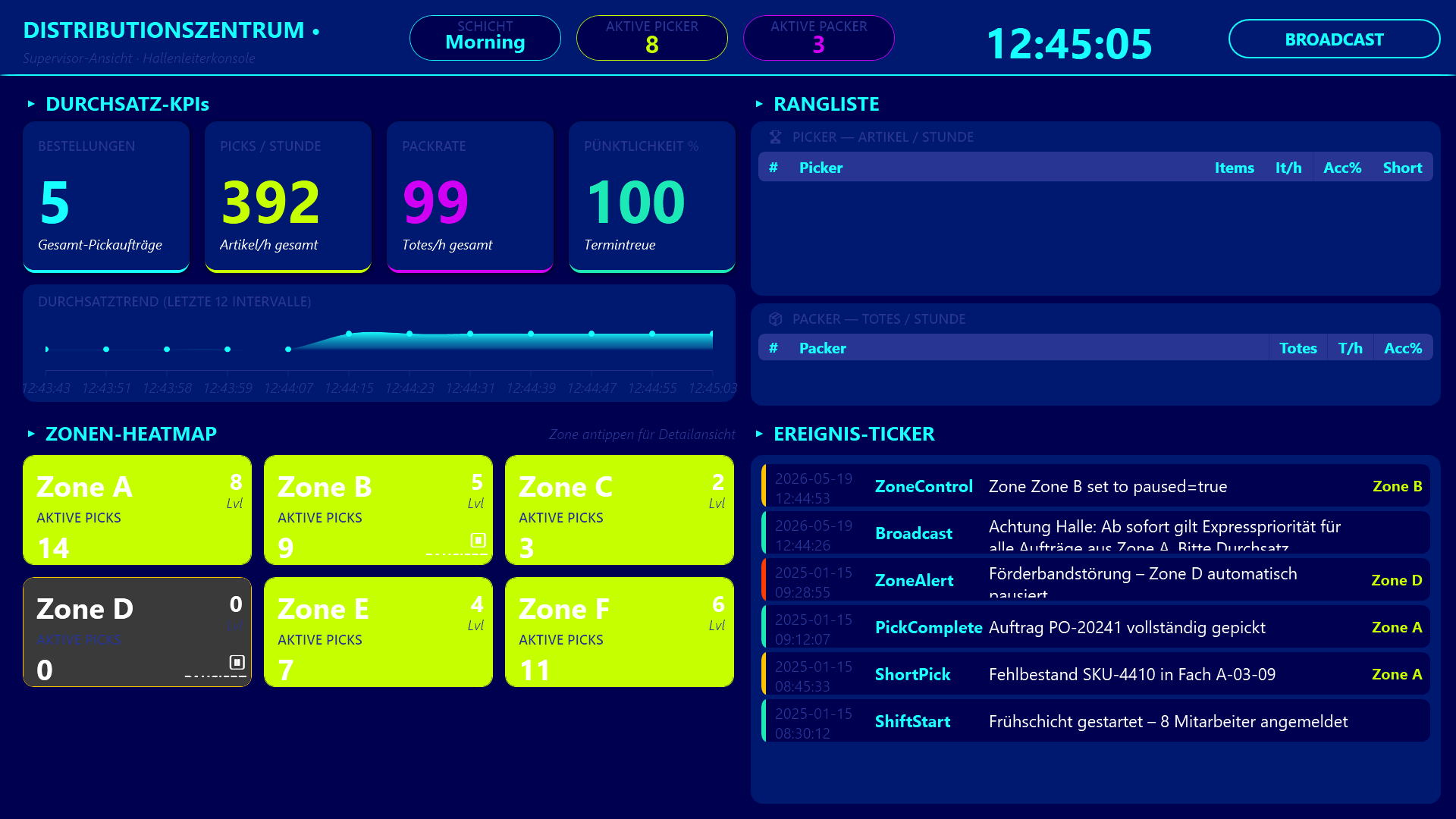This screenshot has height=819, width=1456.
Task: Sort picker table by Acc% column
Action: coord(1342,168)
